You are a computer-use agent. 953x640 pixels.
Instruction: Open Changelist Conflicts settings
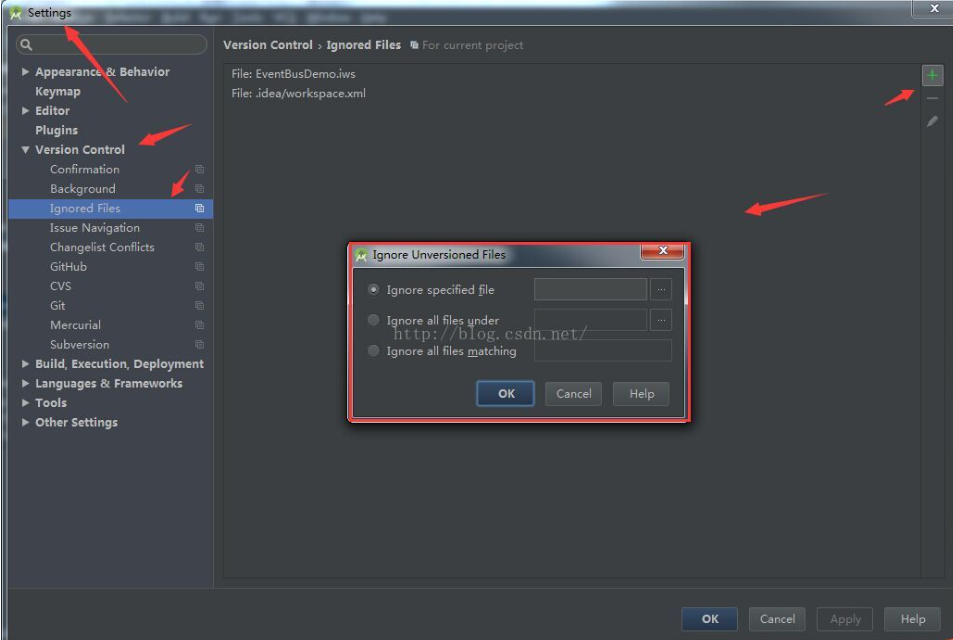pos(102,247)
